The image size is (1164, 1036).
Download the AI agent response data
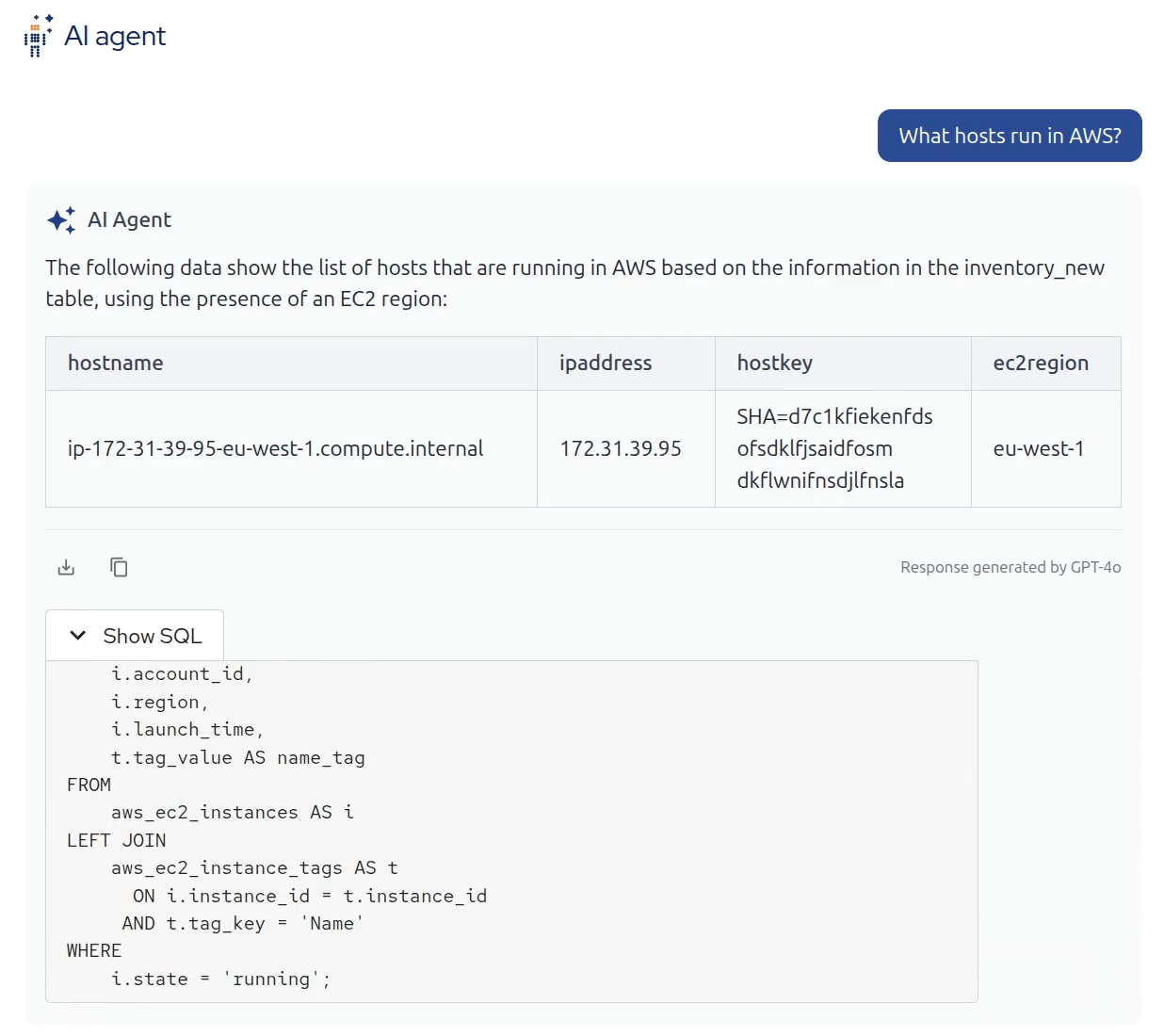pos(66,567)
